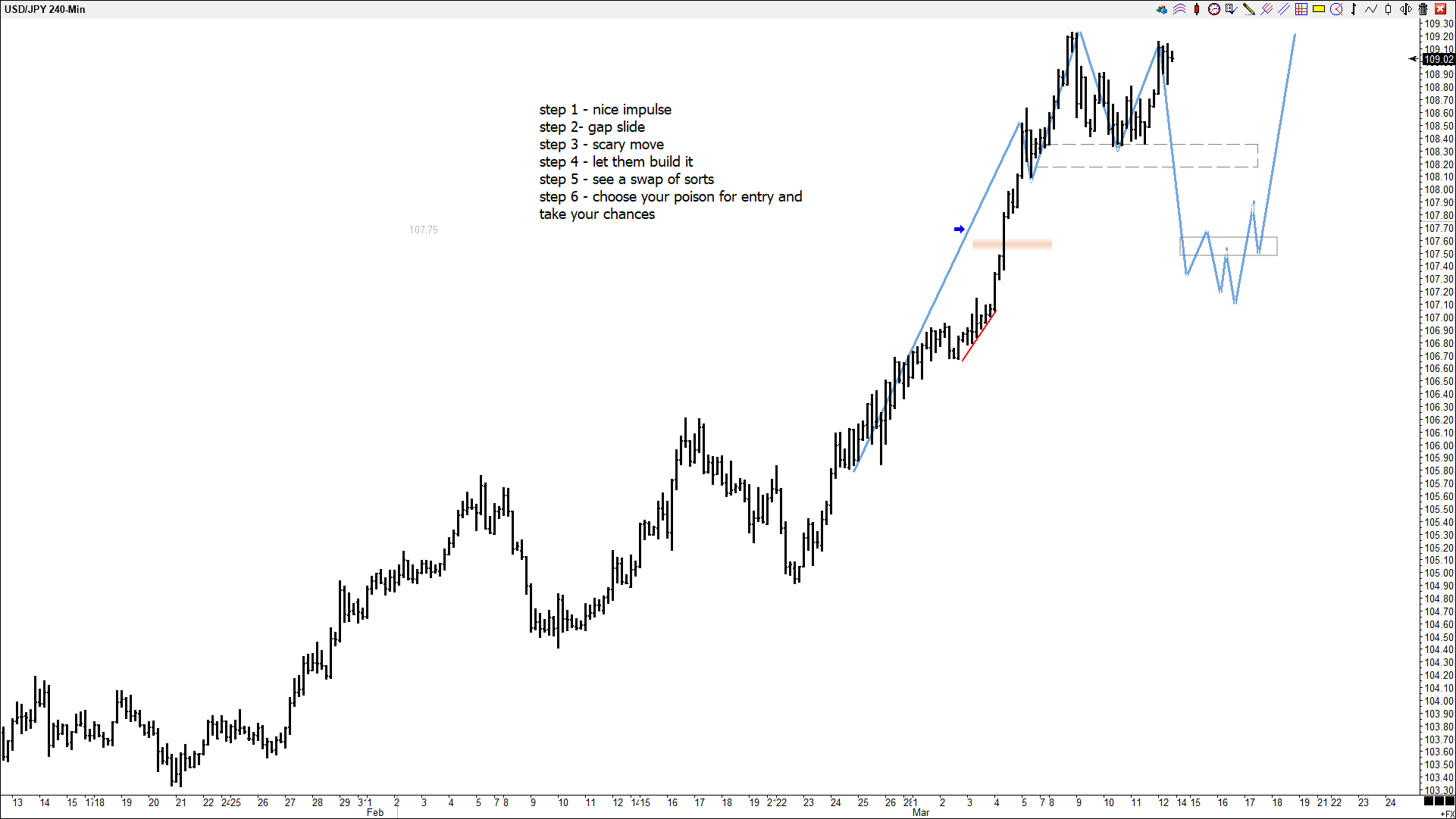Click the USD/JPY 240-Min chart title
This screenshot has width=1456, height=819.
pos(45,9)
